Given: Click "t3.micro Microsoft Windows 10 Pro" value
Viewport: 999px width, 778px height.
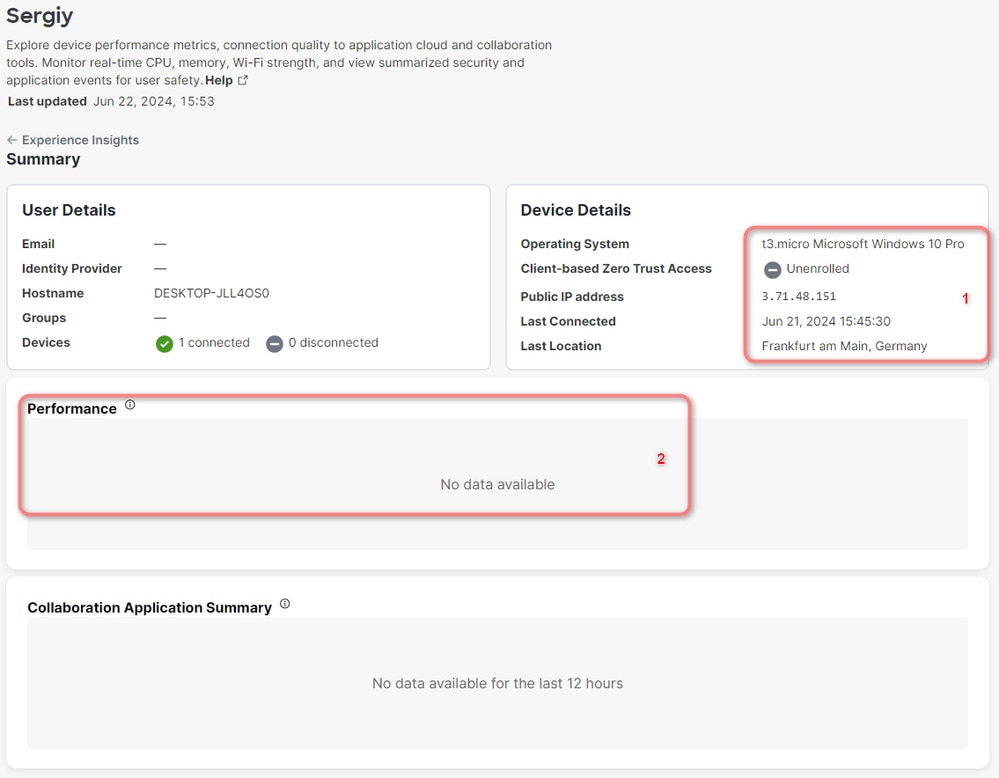Looking at the screenshot, I should pyautogui.click(x=863, y=244).
